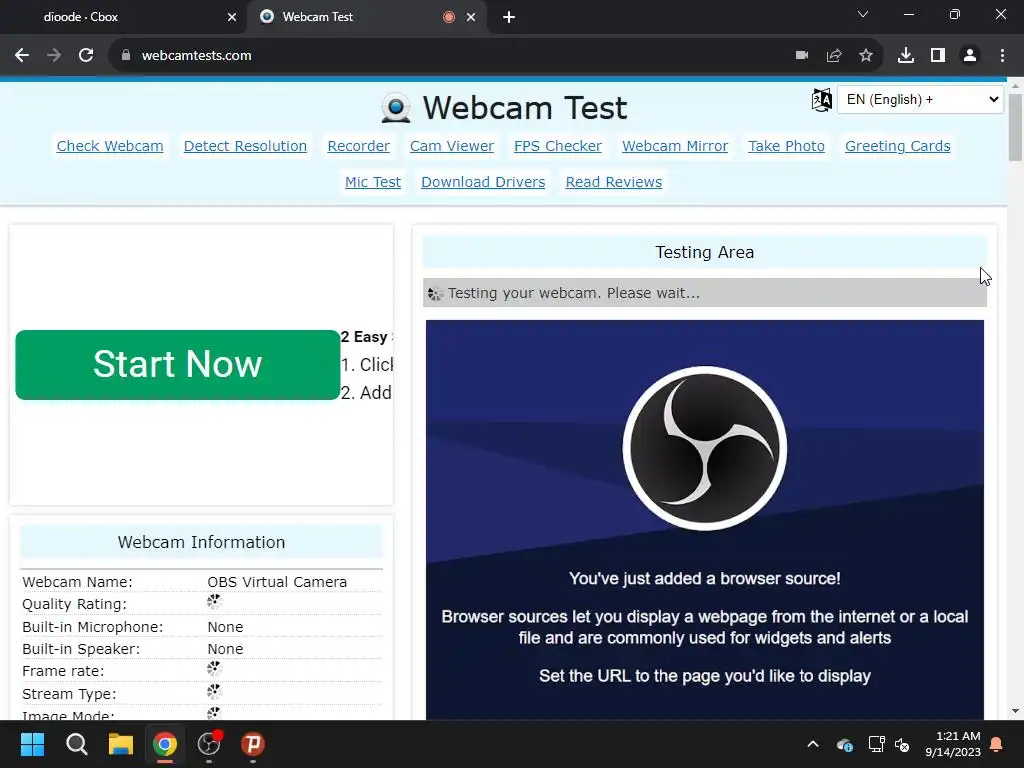Open the Greeting Cards link

(x=897, y=146)
